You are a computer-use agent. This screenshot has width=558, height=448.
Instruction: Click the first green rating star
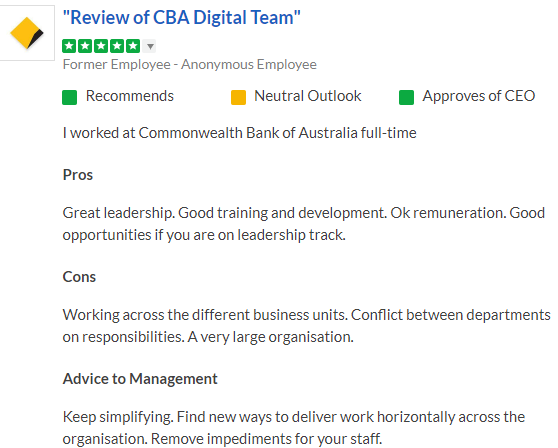click(69, 46)
